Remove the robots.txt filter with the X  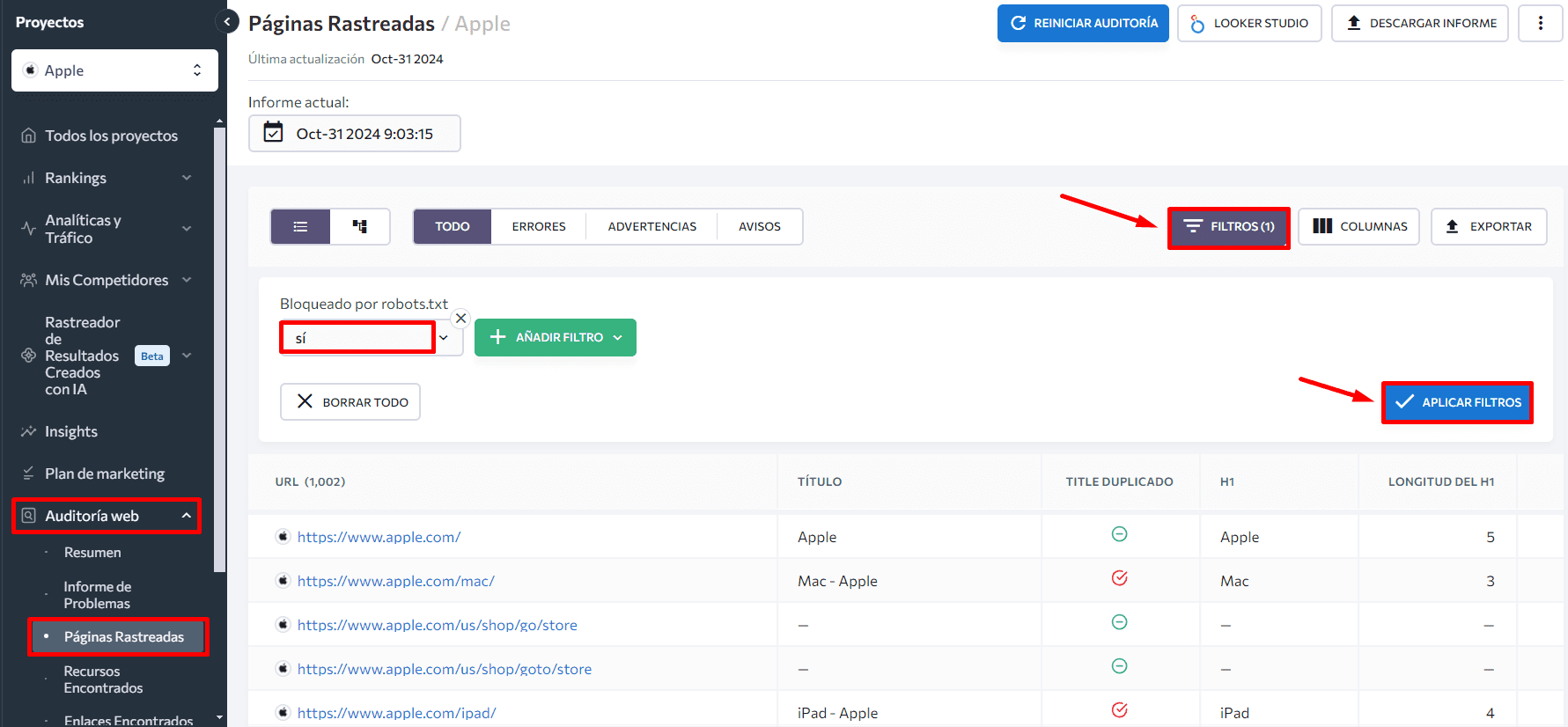pyautogui.click(x=460, y=319)
